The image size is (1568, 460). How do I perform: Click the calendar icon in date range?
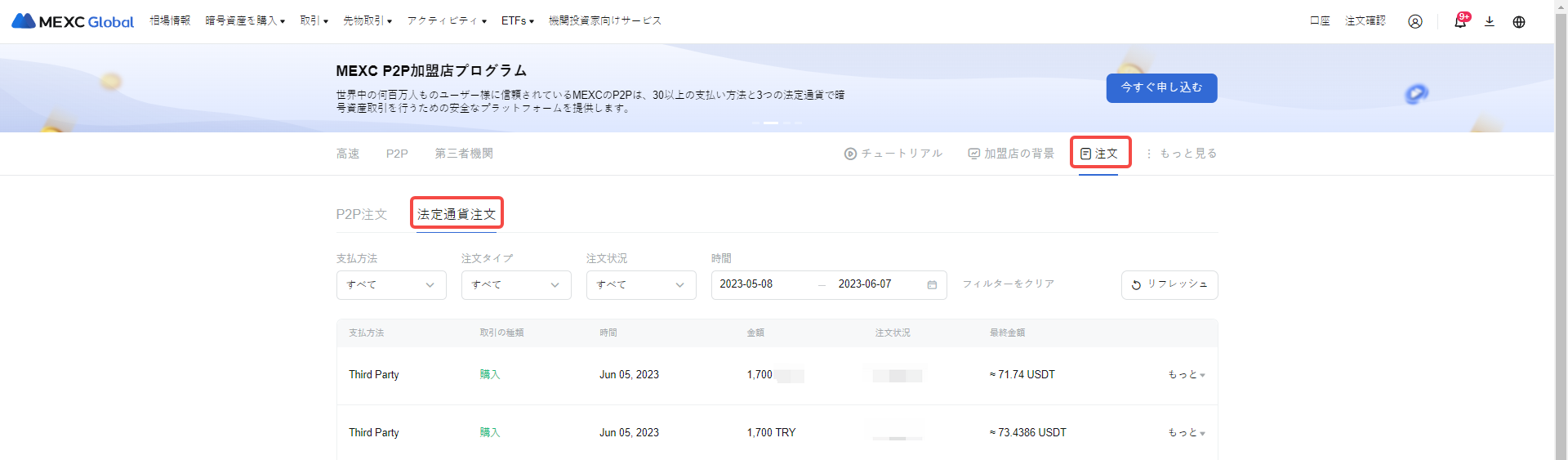[x=932, y=284]
